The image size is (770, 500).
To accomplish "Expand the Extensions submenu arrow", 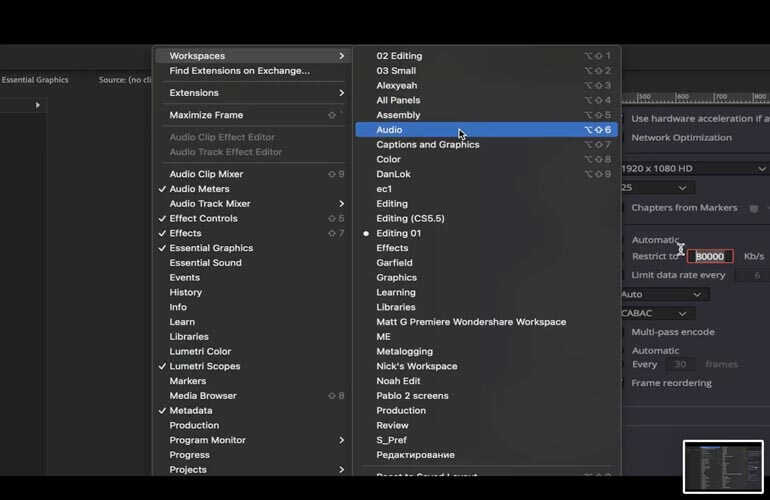I will 341,93.
